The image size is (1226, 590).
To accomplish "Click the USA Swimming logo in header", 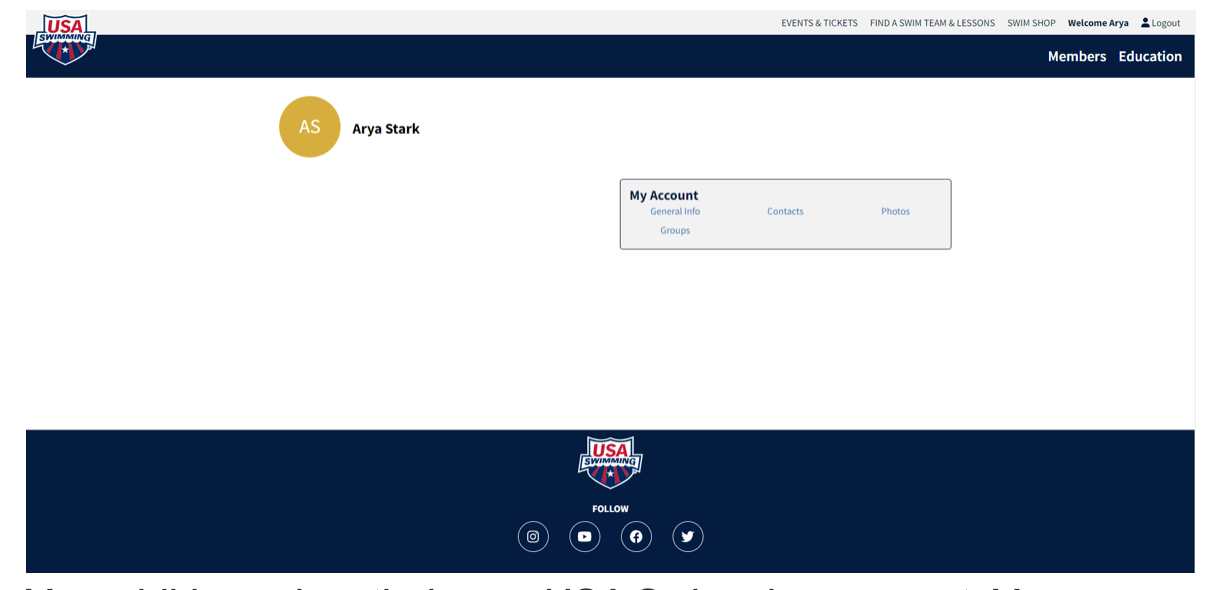I will [x=65, y=40].
